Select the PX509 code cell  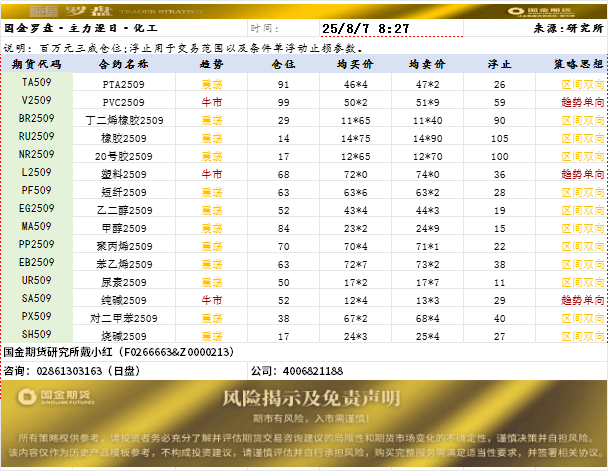click(36, 316)
